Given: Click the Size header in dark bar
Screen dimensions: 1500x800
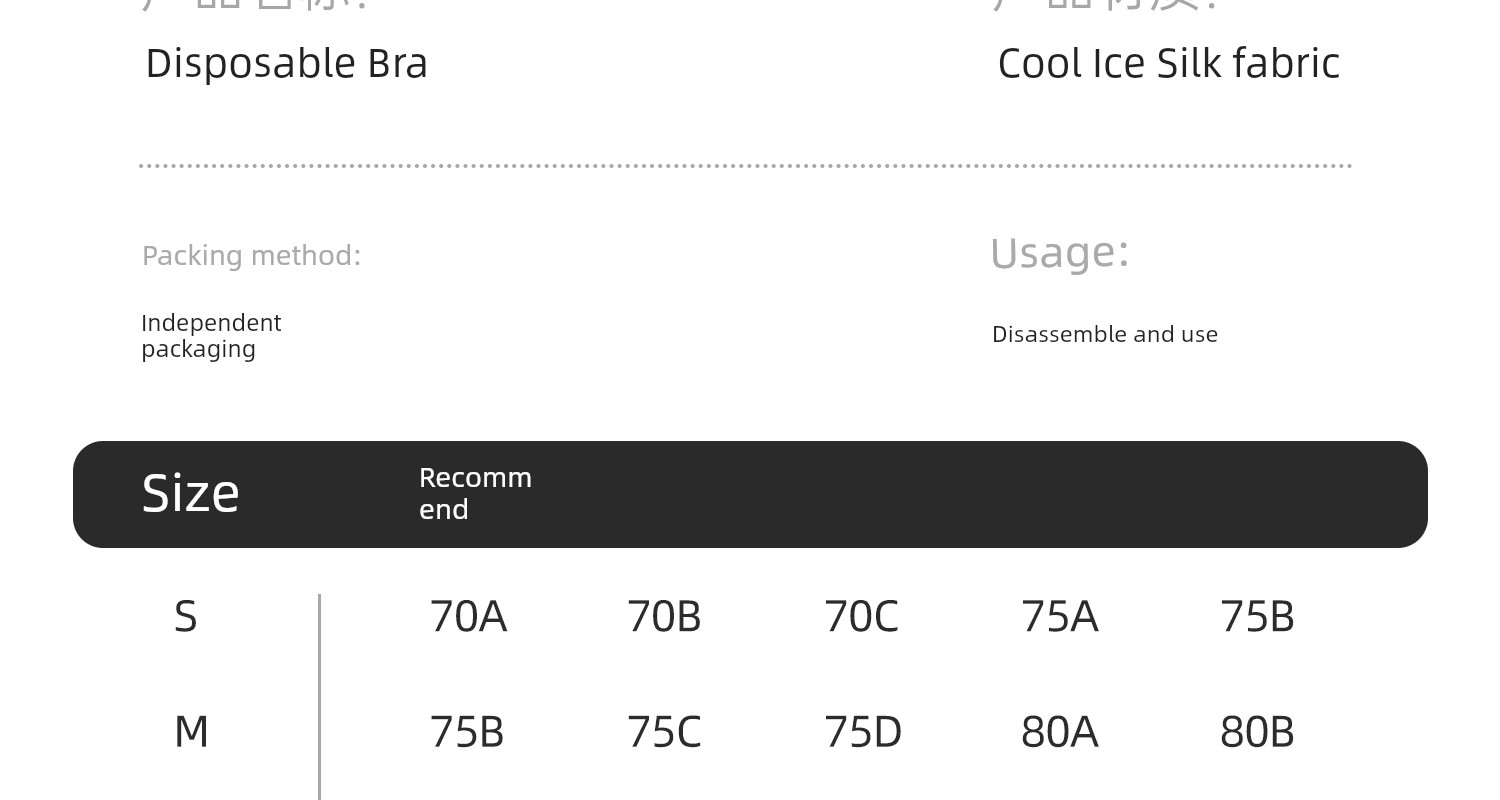Looking at the screenshot, I should pyautogui.click(x=190, y=494).
